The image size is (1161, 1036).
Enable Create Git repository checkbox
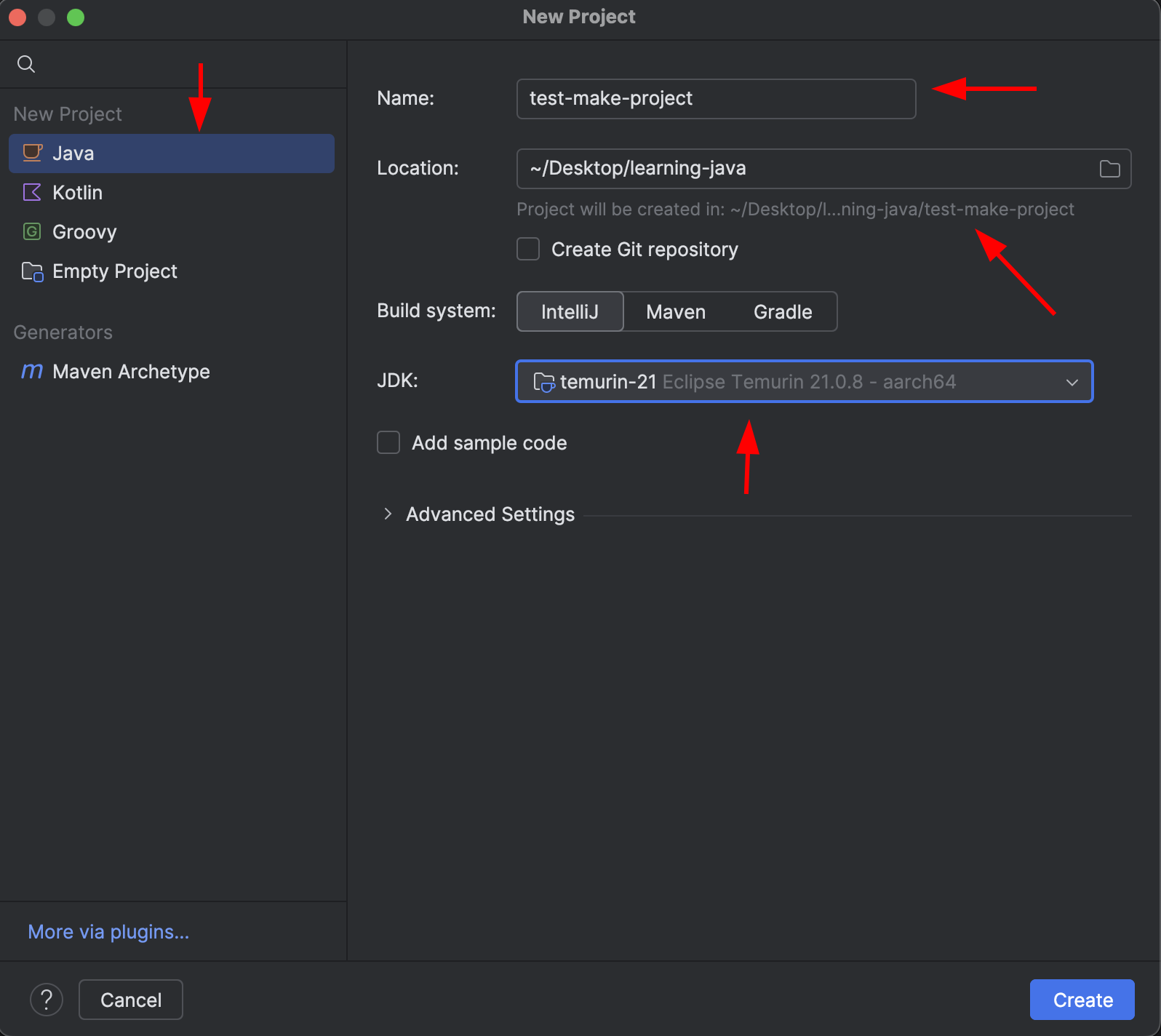pyautogui.click(x=528, y=249)
